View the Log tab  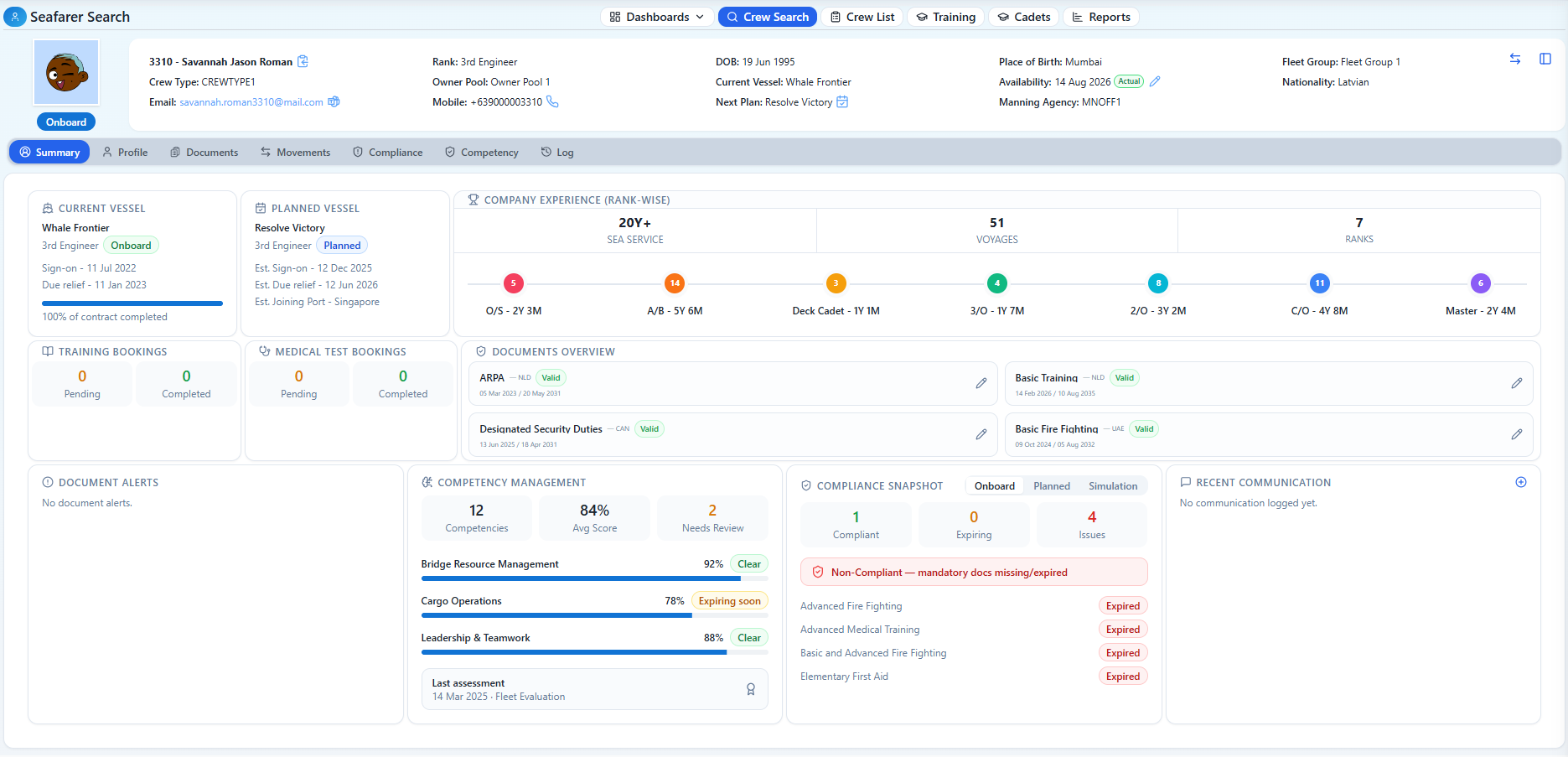[x=557, y=152]
